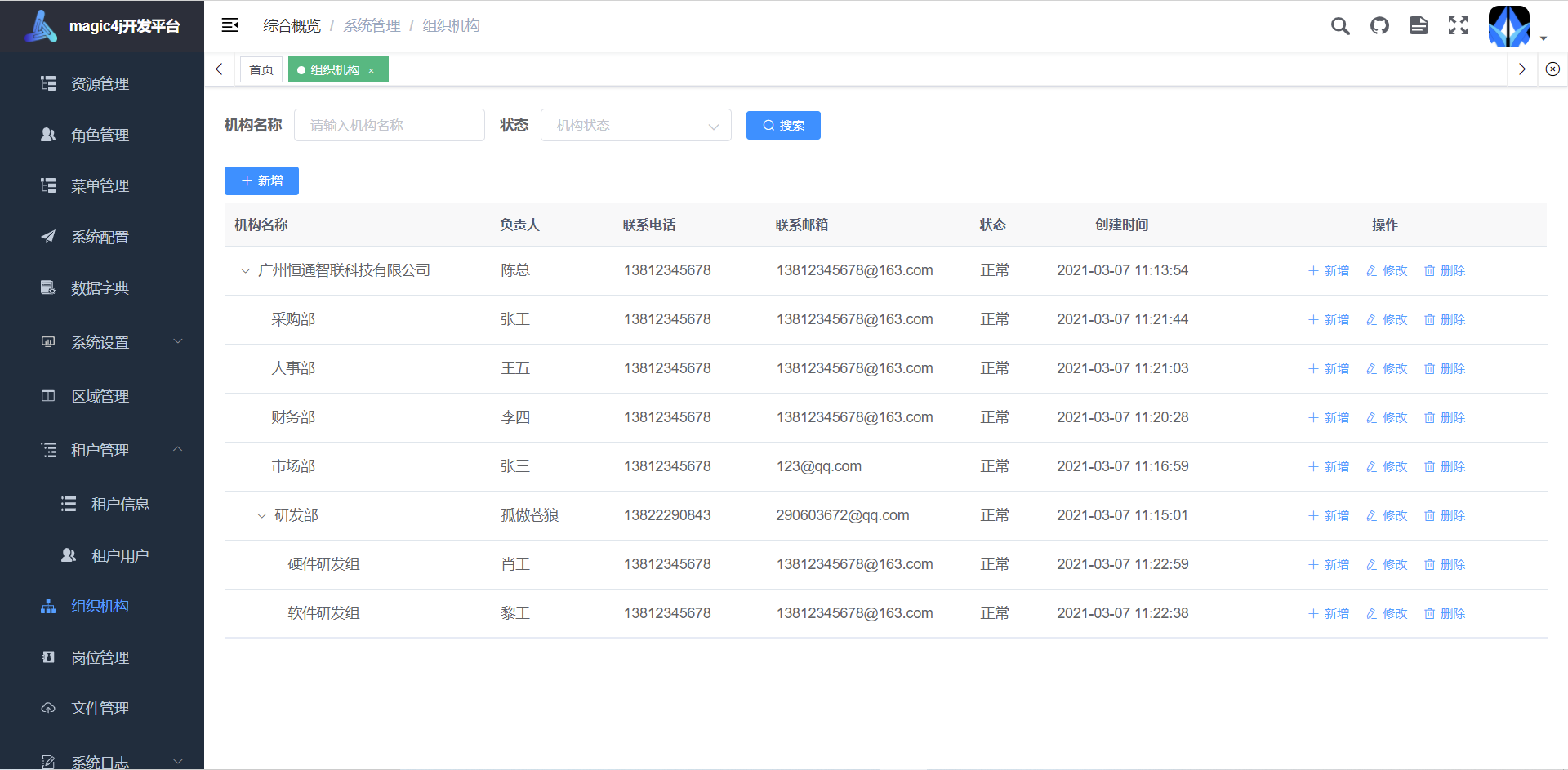Screen dimensions: 1568x770
Task: Expand the 系统日志 sidebar submenu
Action: coord(102,762)
